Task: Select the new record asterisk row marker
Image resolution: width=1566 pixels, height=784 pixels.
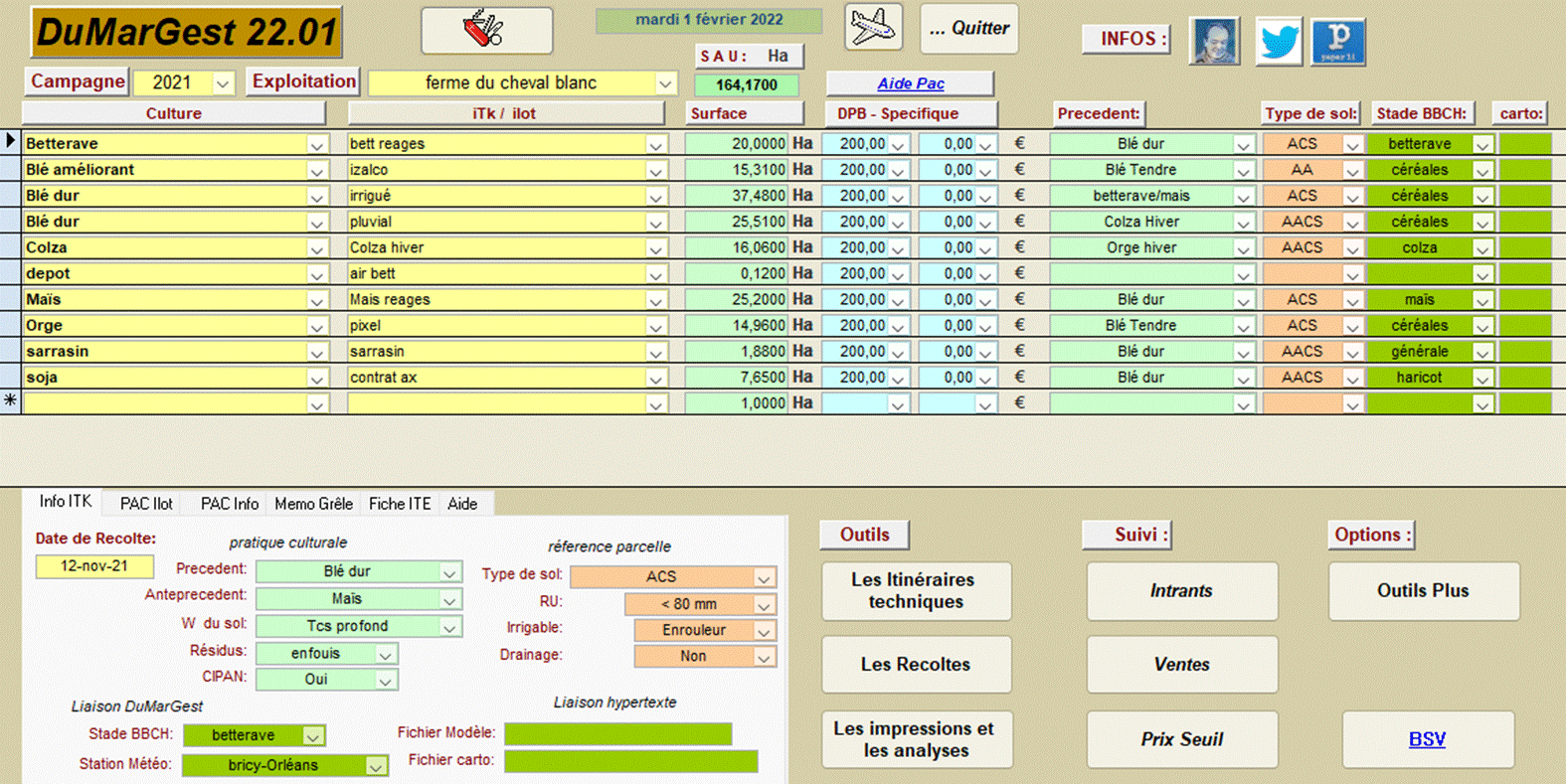Action: [x=10, y=400]
